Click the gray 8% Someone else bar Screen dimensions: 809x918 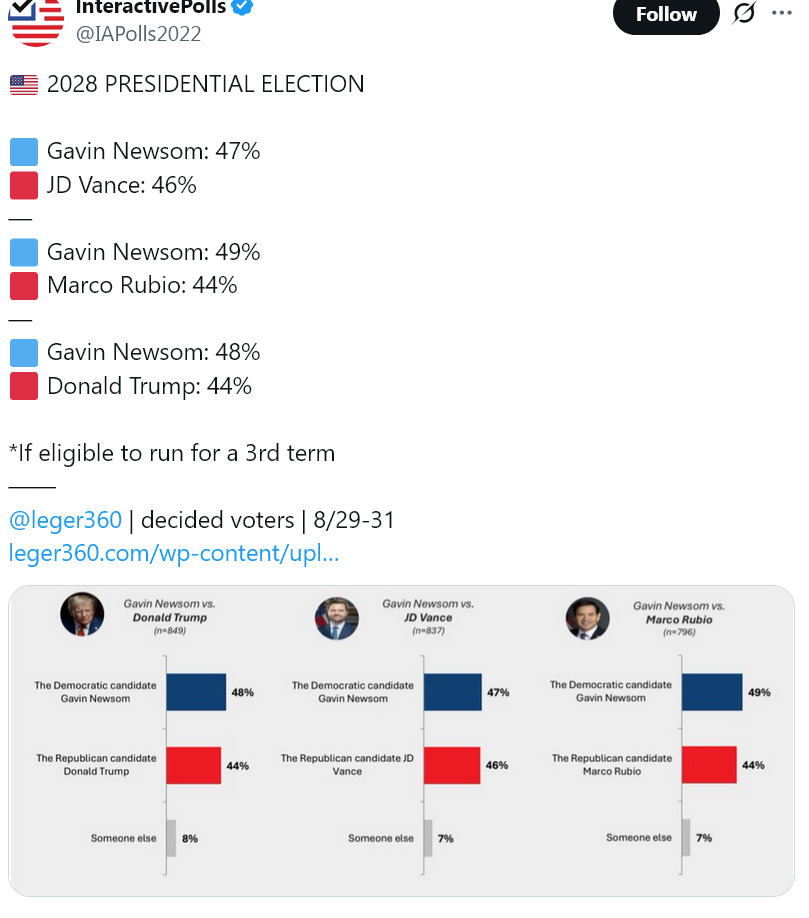(x=171, y=838)
